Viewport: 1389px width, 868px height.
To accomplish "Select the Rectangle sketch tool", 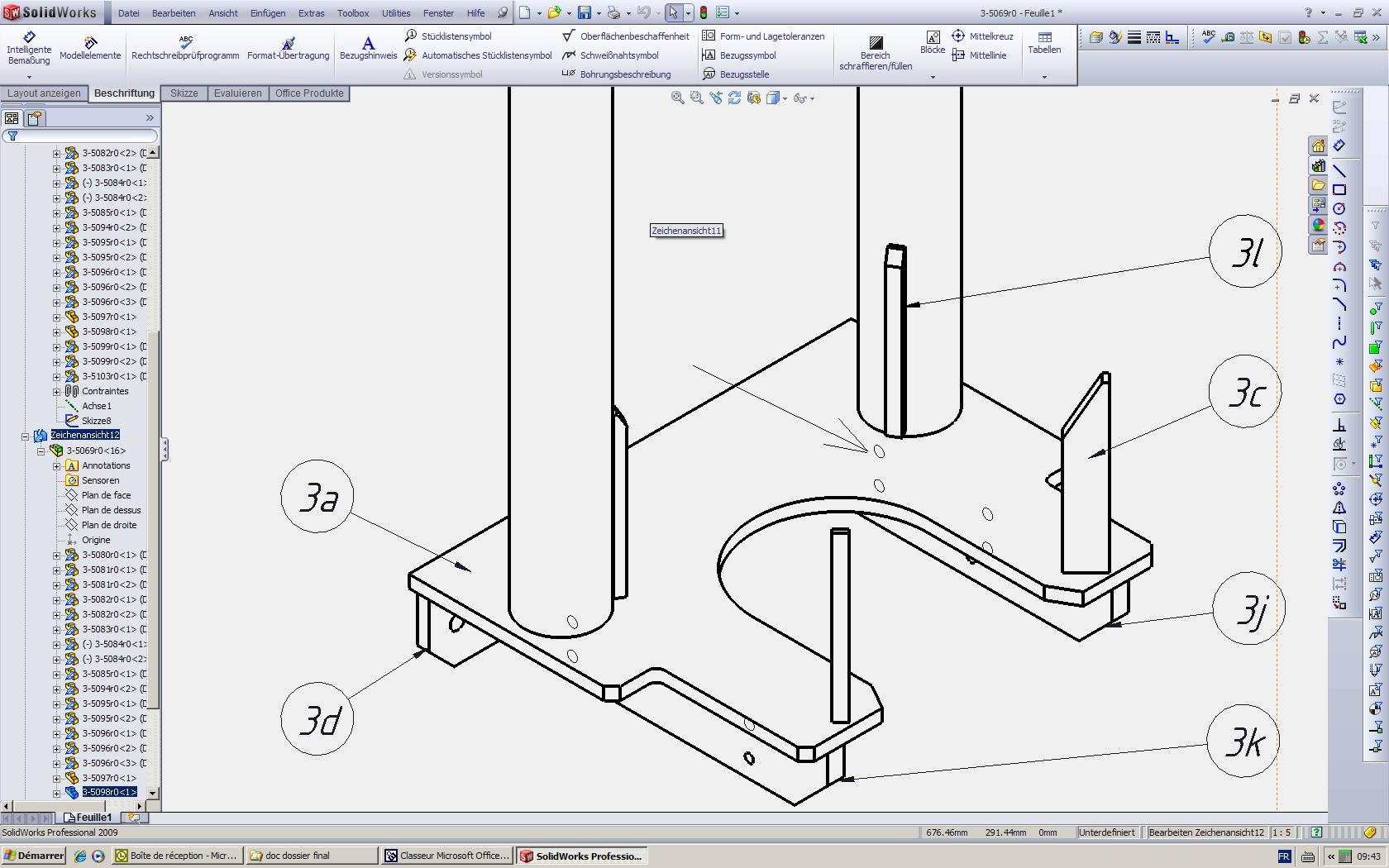I will tap(1339, 190).
